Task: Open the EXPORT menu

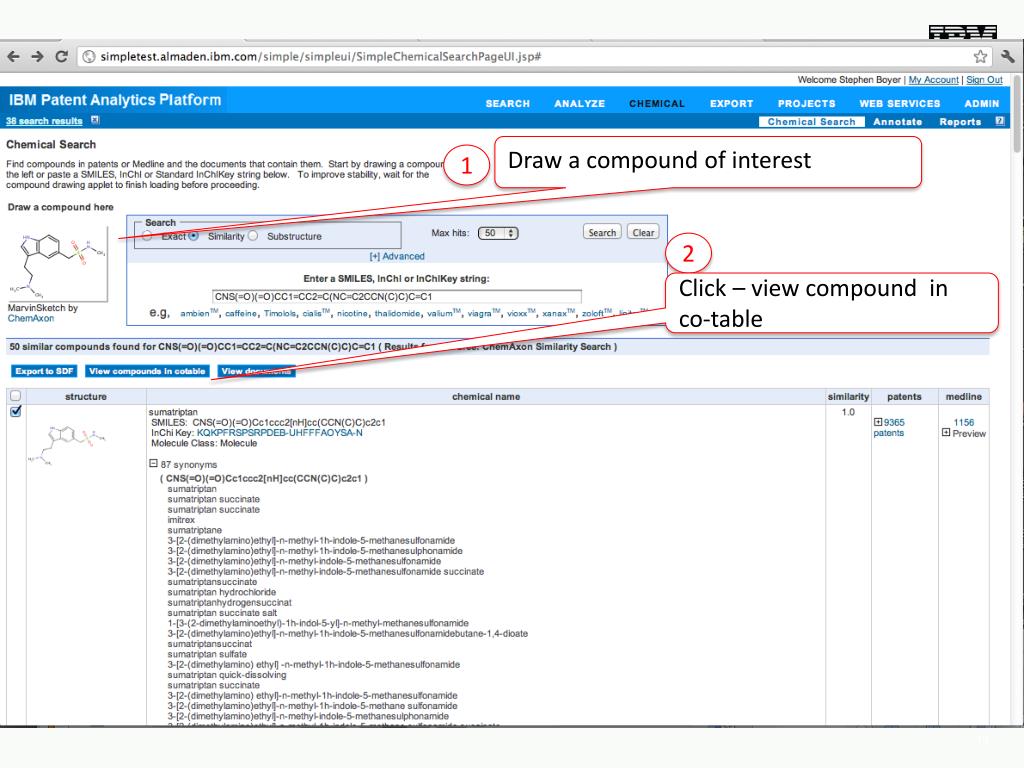Action: (x=731, y=103)
